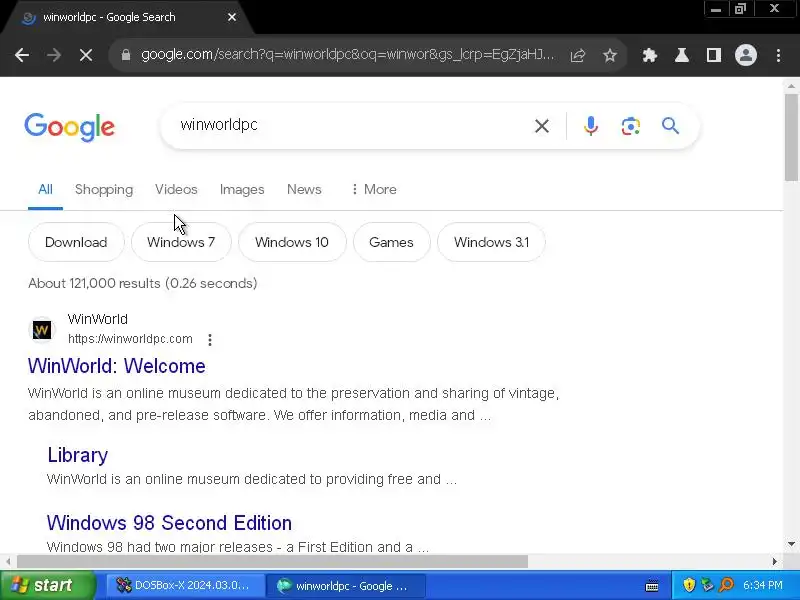Click the 6:34 PM clock
Viewport: 800px width, 600px height.
point(763,585)
